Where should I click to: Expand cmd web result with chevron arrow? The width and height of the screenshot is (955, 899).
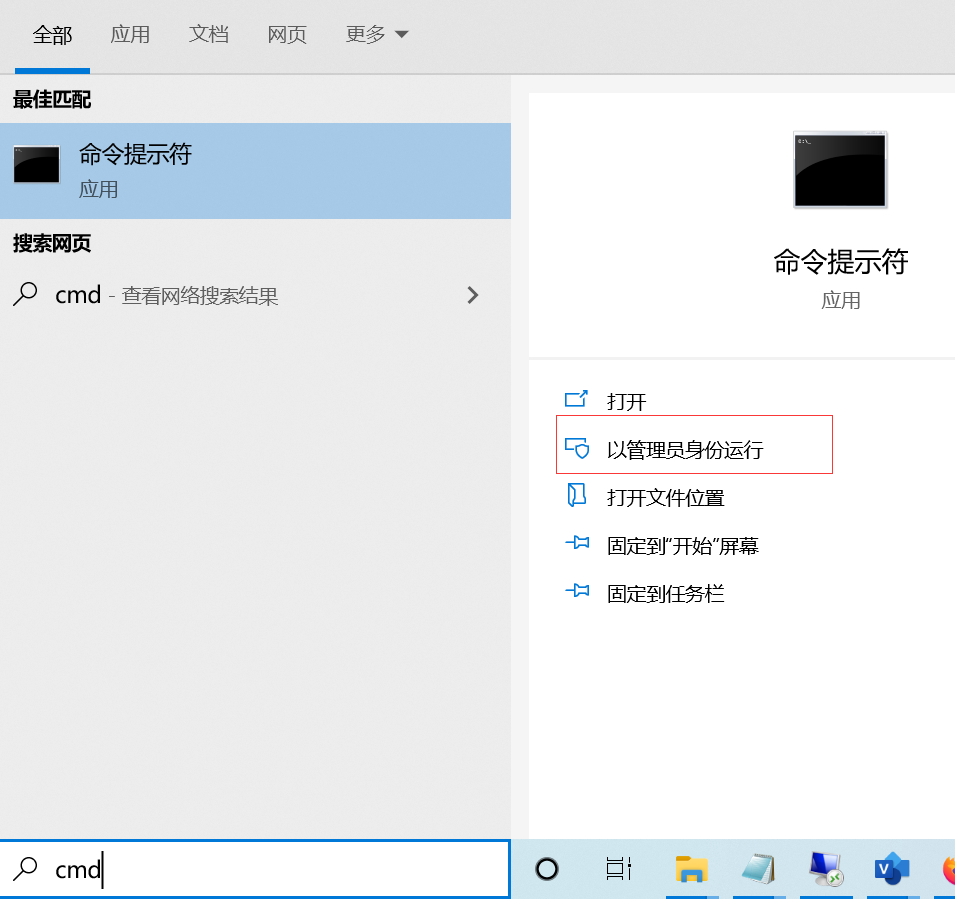tap(473, 295)
